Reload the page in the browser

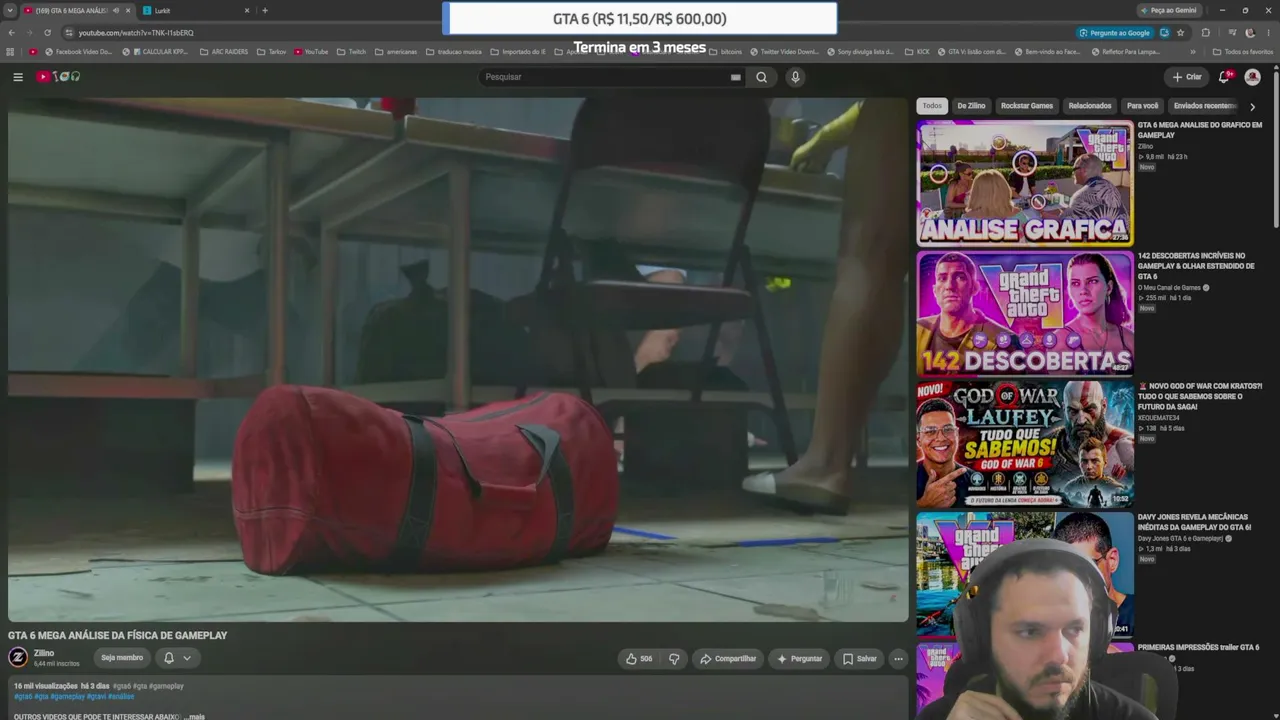tap(47, 33)
